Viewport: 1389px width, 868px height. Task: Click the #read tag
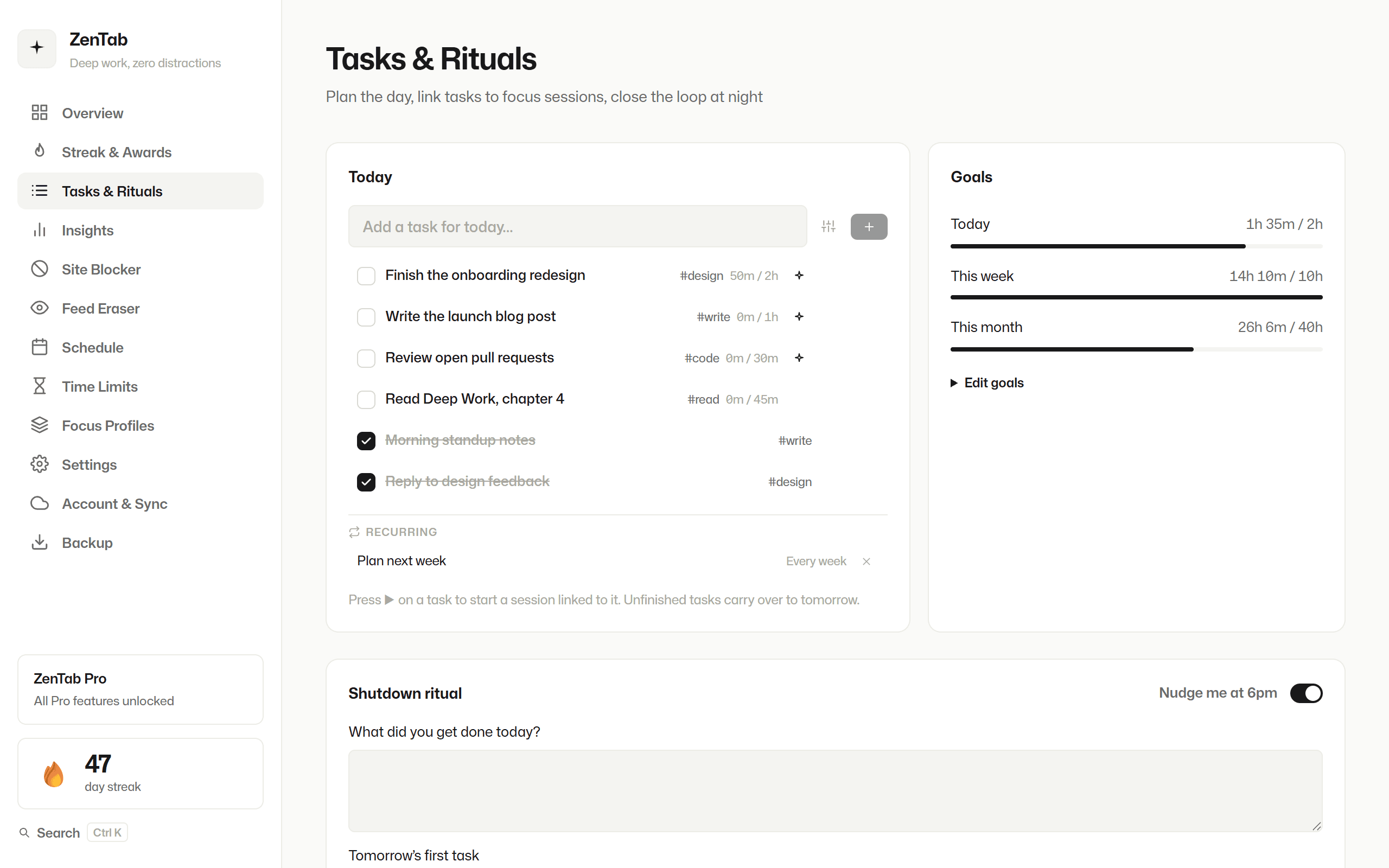point(703,400)
